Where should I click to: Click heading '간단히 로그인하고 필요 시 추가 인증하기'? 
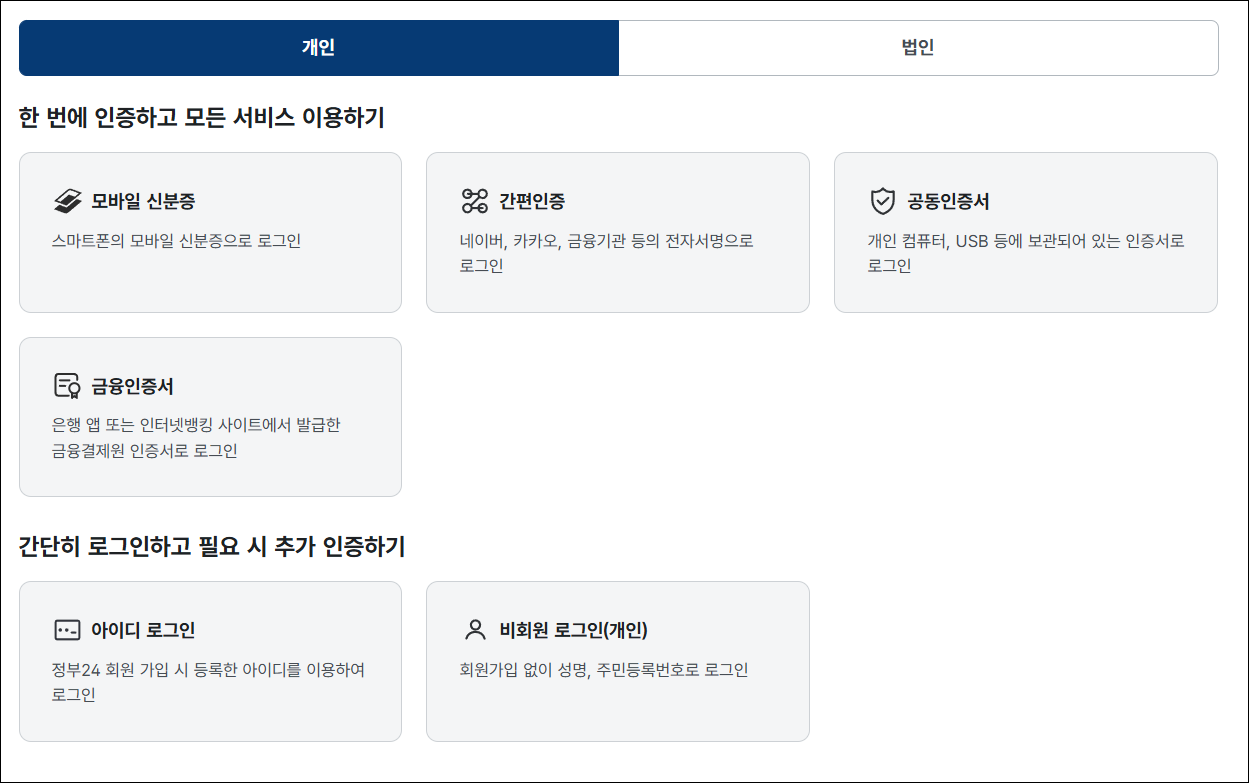[212, 547]
